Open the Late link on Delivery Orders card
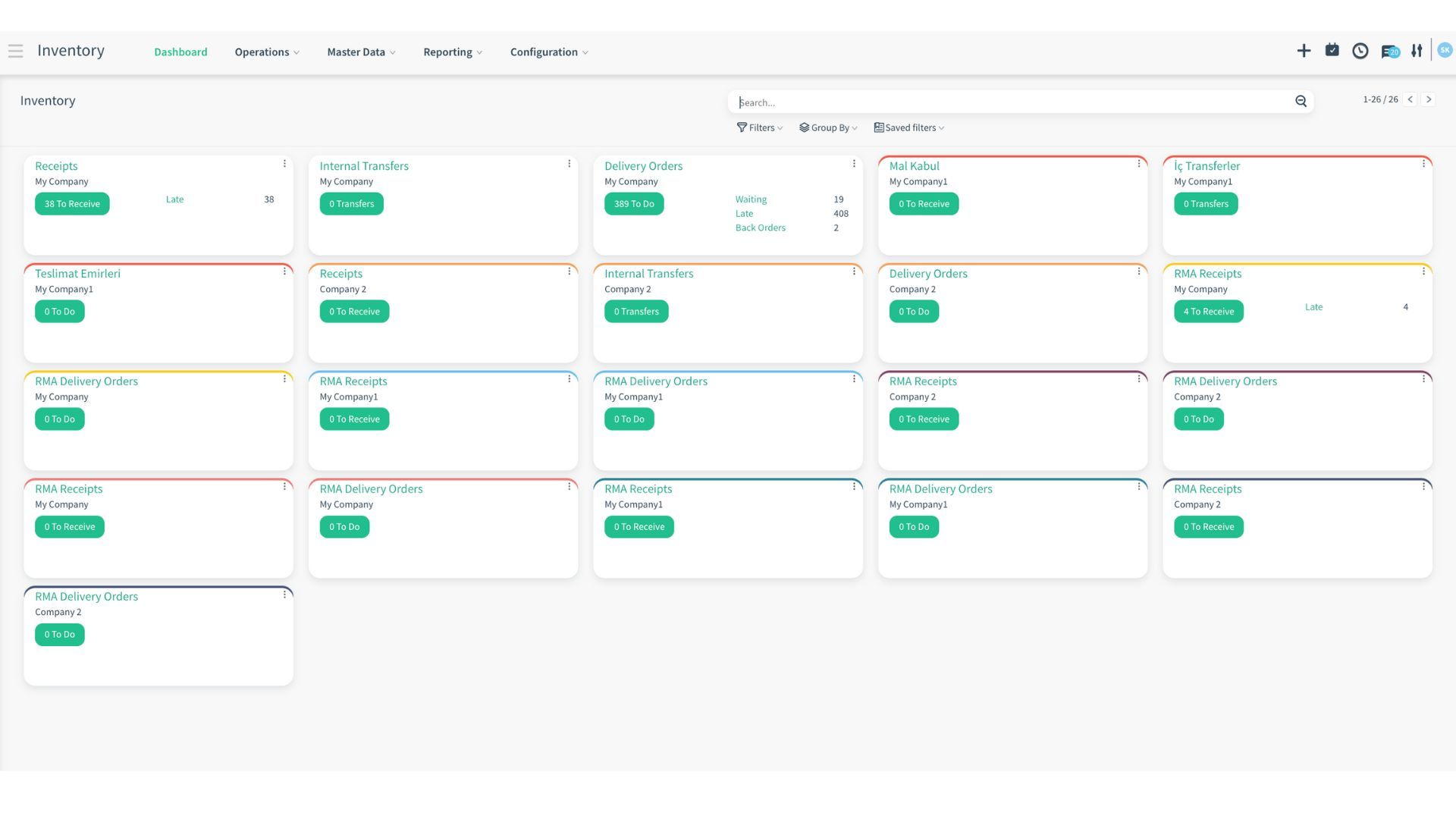1456x819 pixels. point(744,214)
